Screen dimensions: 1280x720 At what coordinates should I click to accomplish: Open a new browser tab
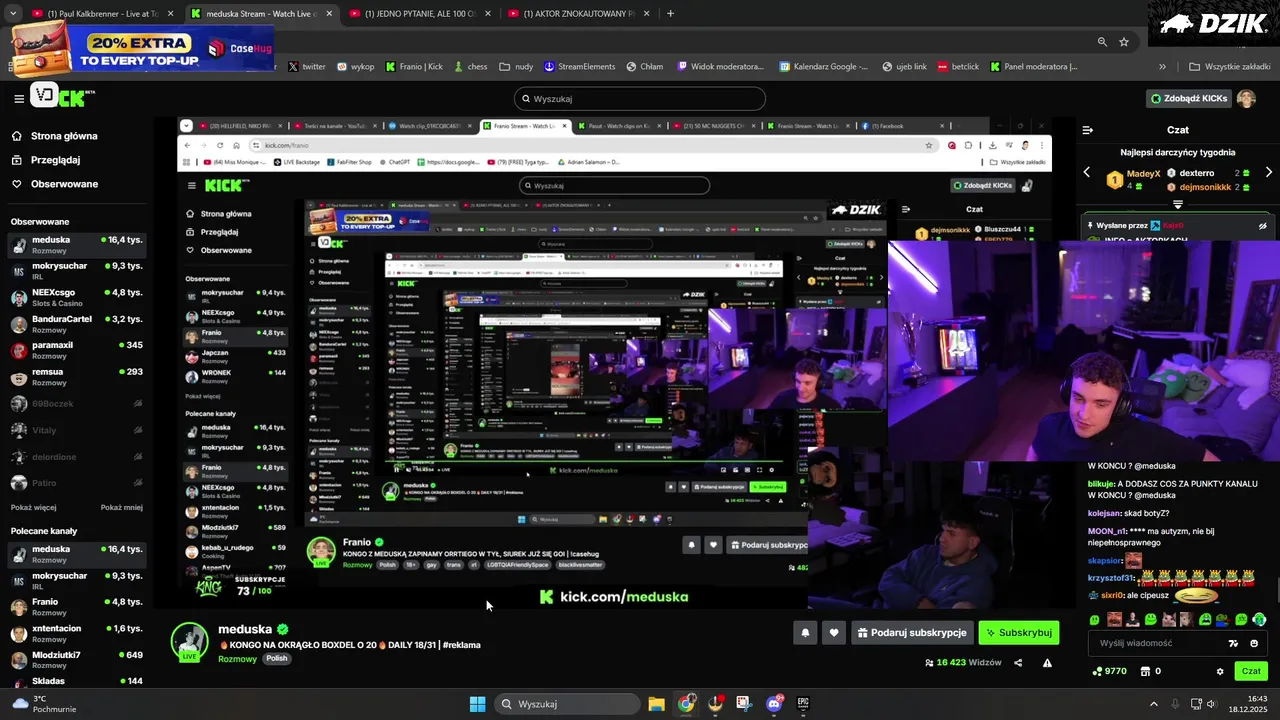tap(670, 14)
